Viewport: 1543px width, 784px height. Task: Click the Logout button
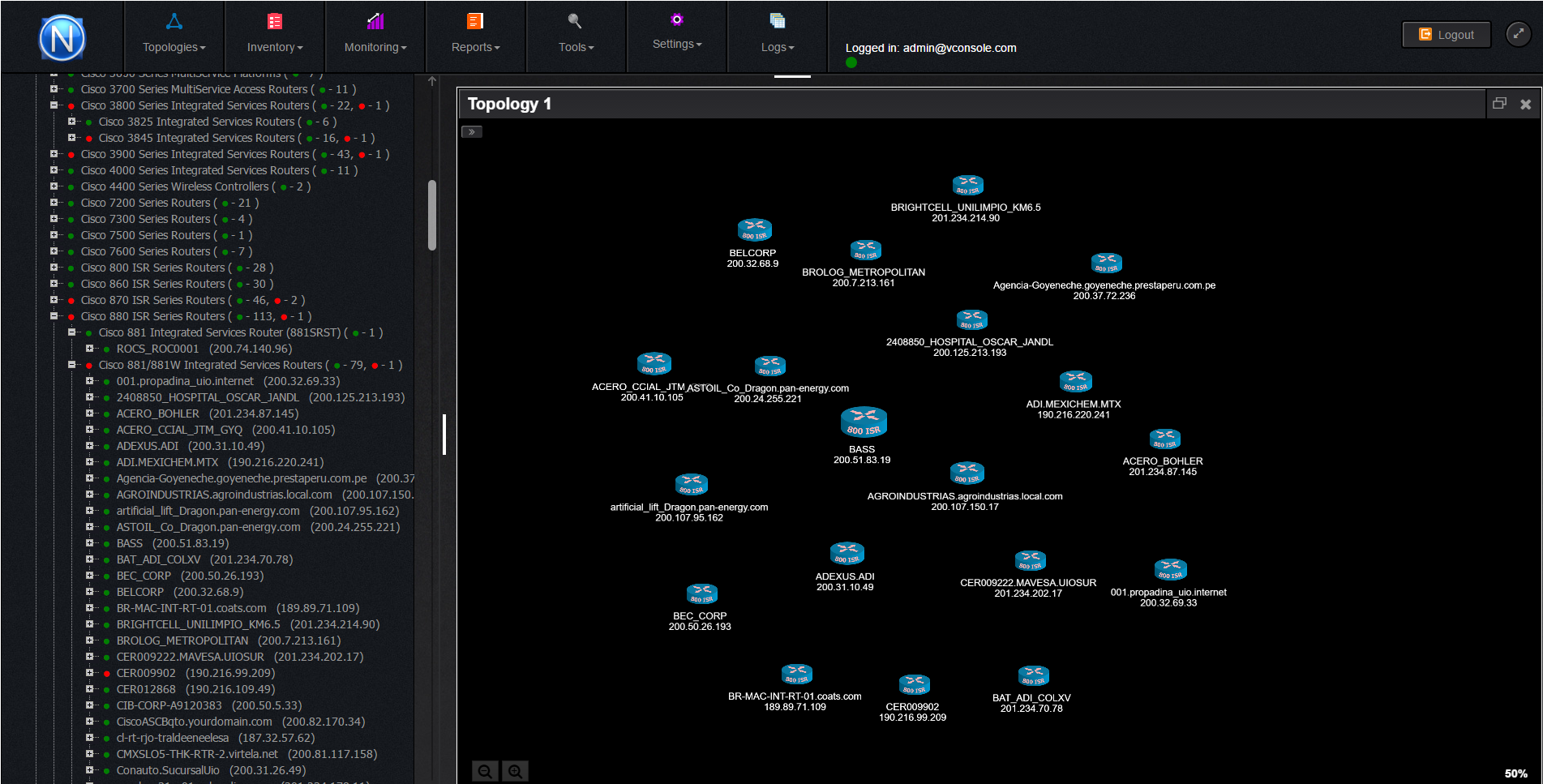click(1447, 35)
